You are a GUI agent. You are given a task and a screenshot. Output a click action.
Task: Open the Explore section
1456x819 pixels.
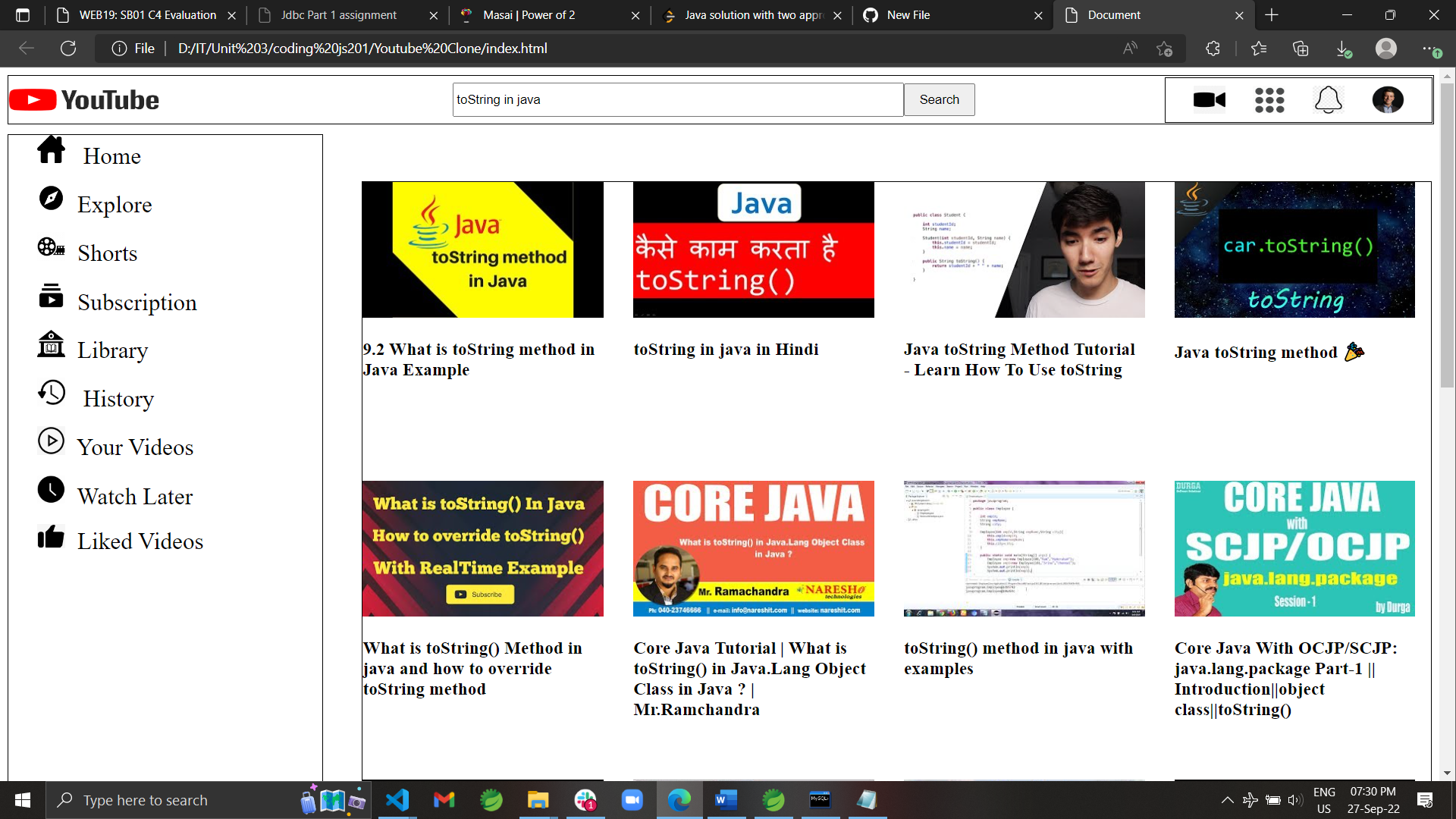115,204
